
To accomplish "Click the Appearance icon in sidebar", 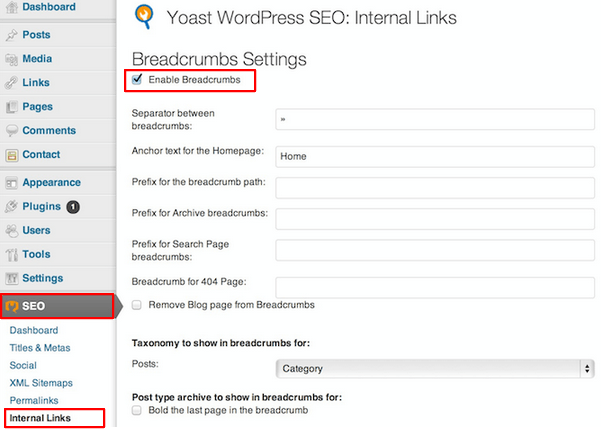I will 11,183.
